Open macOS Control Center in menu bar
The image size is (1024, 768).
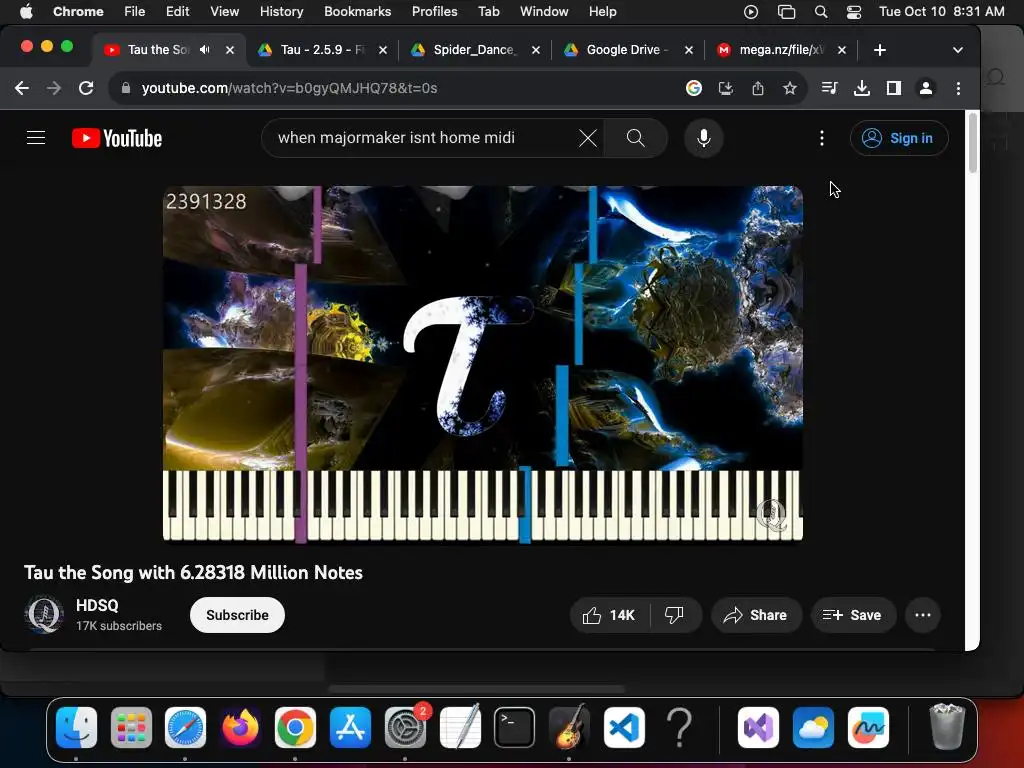coord(854,11)
